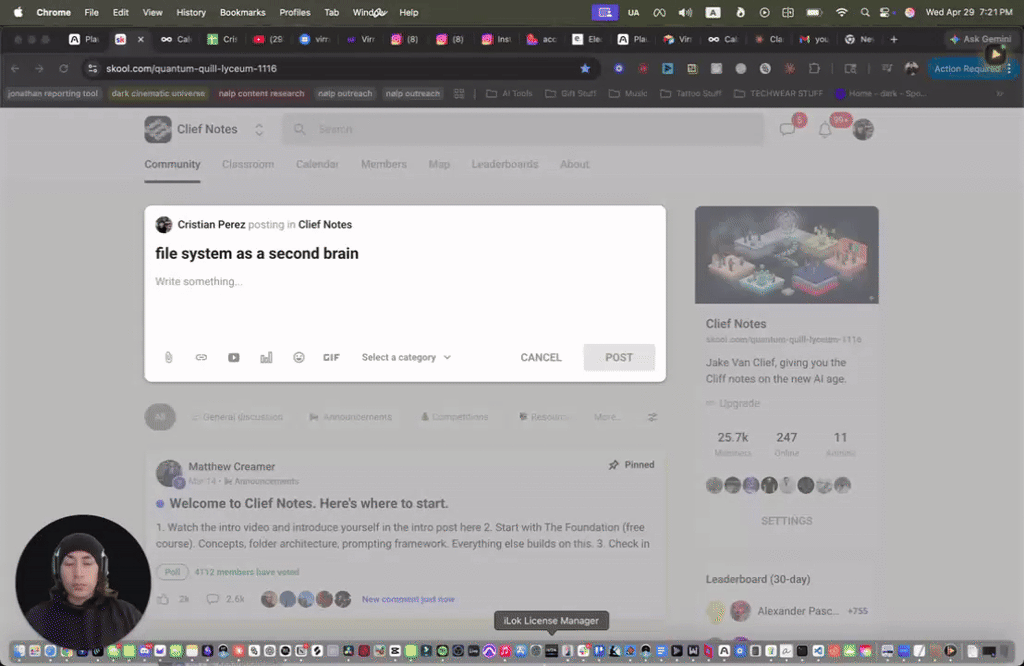This screenshot has height=666, width=1024.
Task: Reload the page in Chrome
Action: tap(63, 69)
